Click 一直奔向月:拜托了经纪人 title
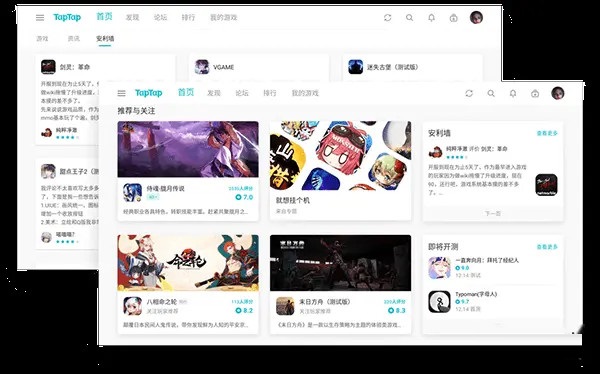The width and height of the screenshot is (600, 374). tap(487, 260)
